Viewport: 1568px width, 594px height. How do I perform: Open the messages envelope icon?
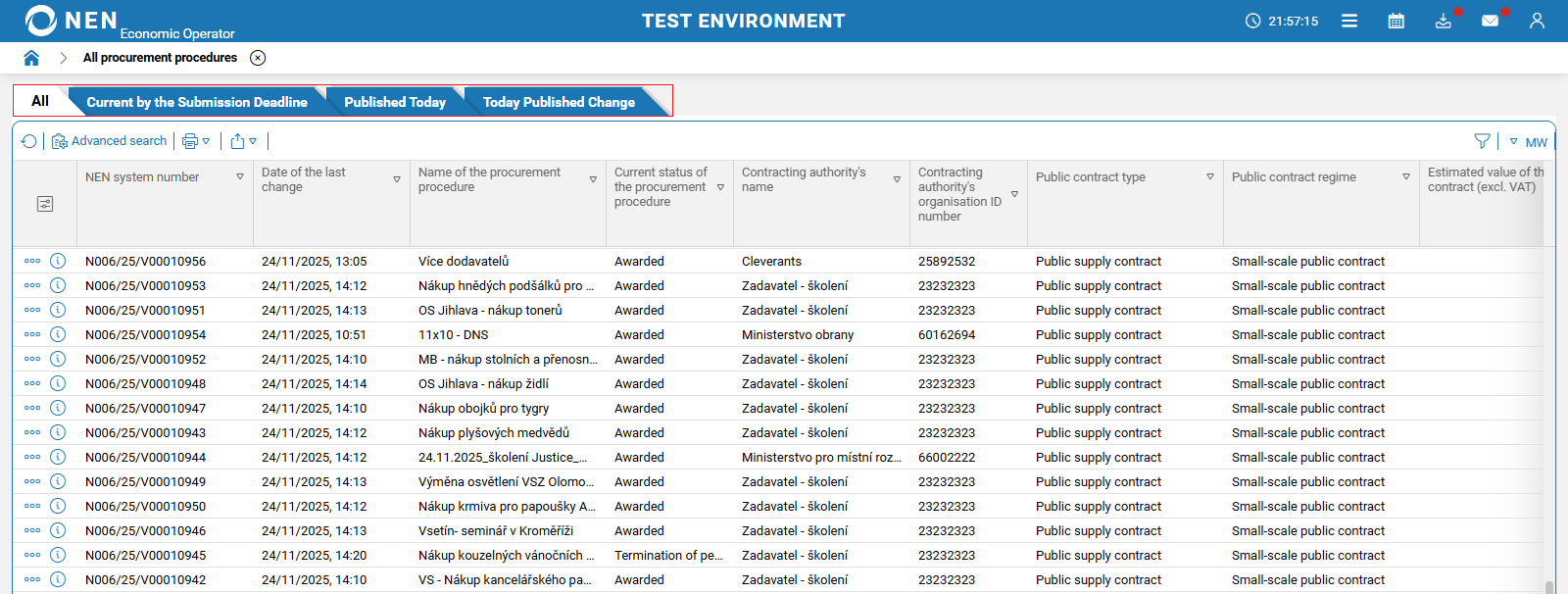click(1490, 21)
